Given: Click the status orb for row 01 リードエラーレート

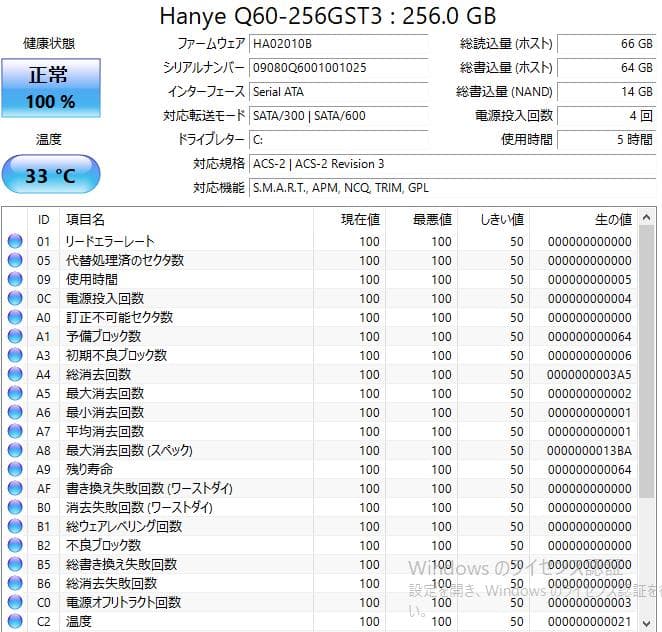Looking at the screenshot, I should point(15,241).
